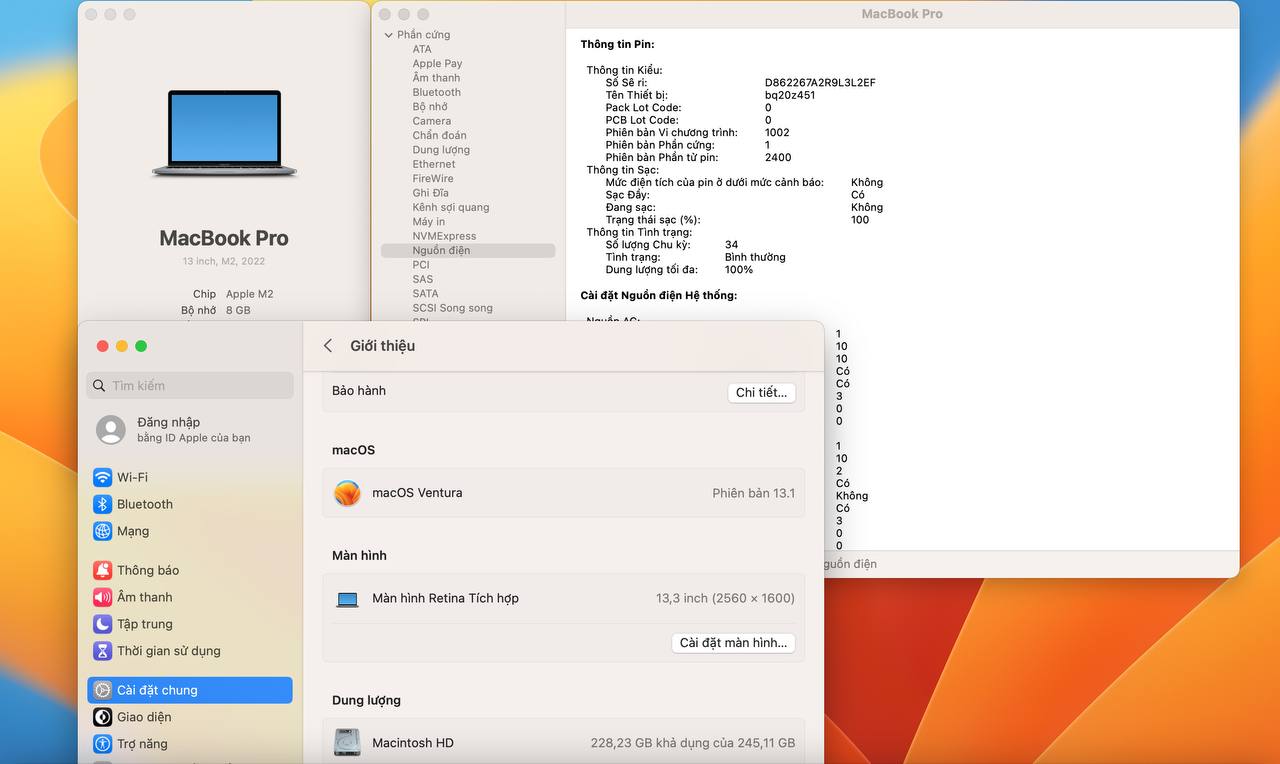Select Chẩn đoán in hardware tree

tap(439, 136)
